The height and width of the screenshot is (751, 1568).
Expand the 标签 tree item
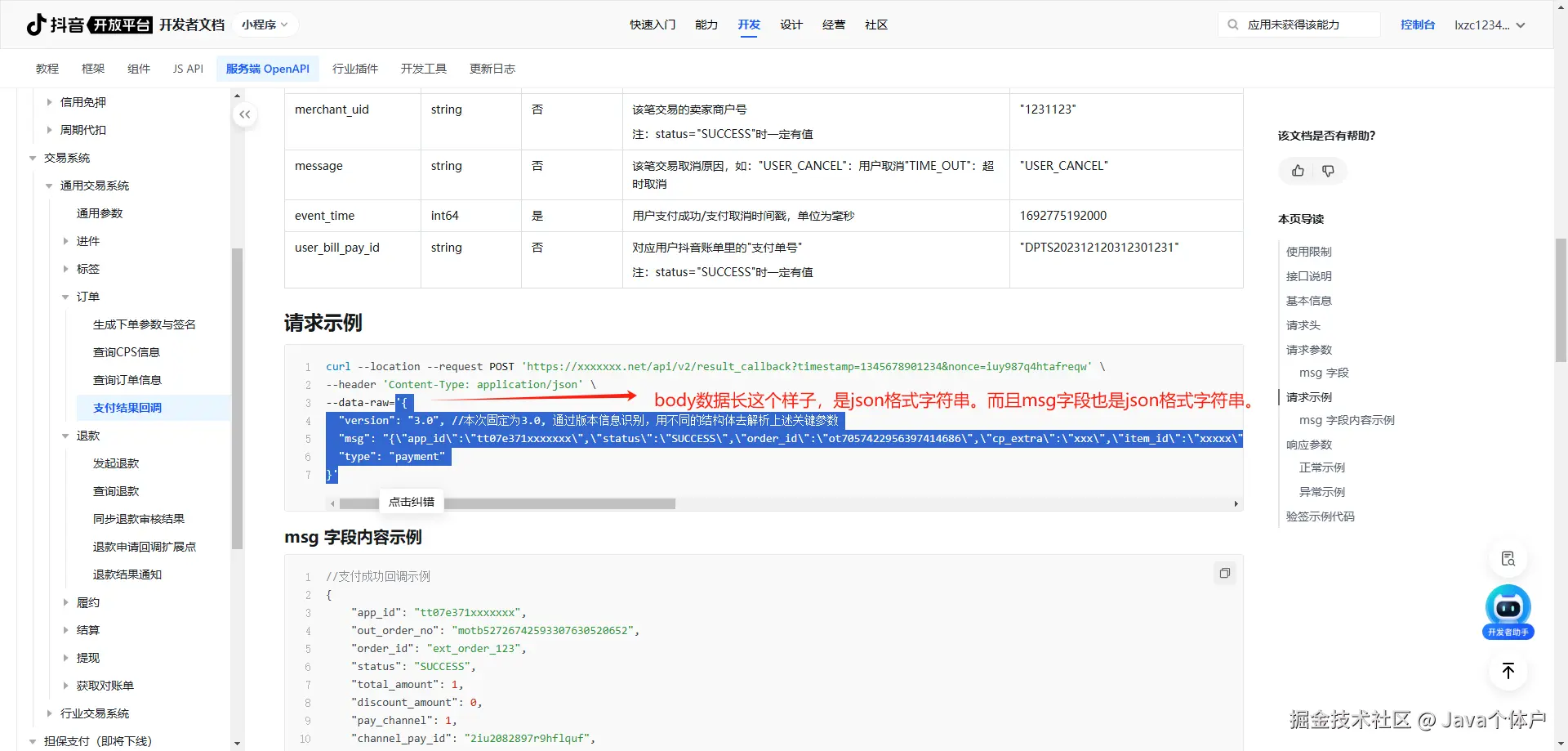65,269
